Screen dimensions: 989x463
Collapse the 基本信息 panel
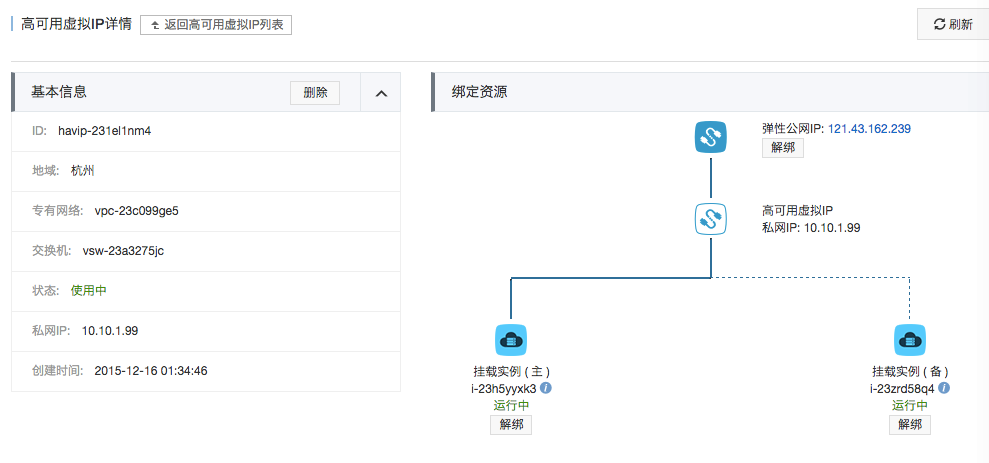click(381, 93)
